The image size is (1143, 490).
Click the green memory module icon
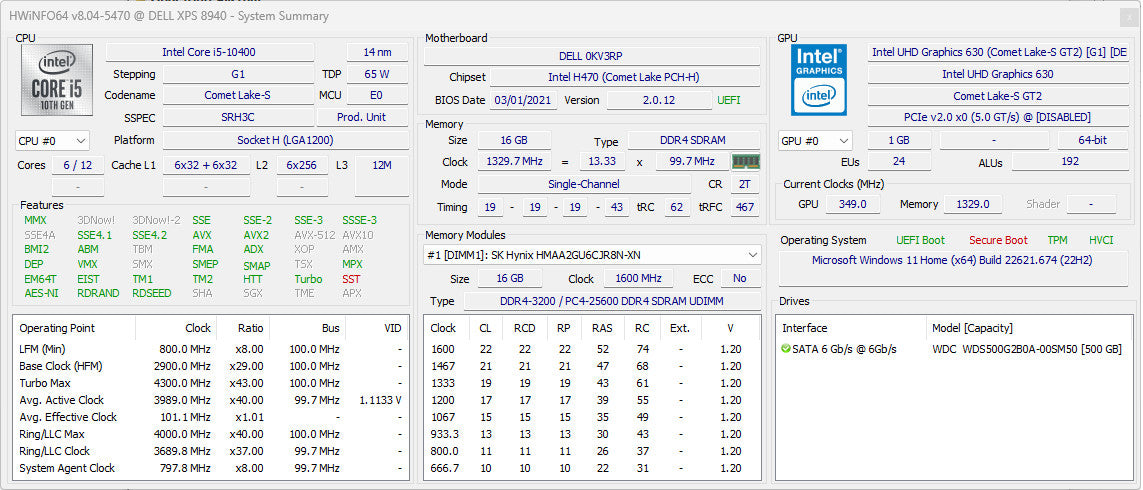[x=745, y=162]
